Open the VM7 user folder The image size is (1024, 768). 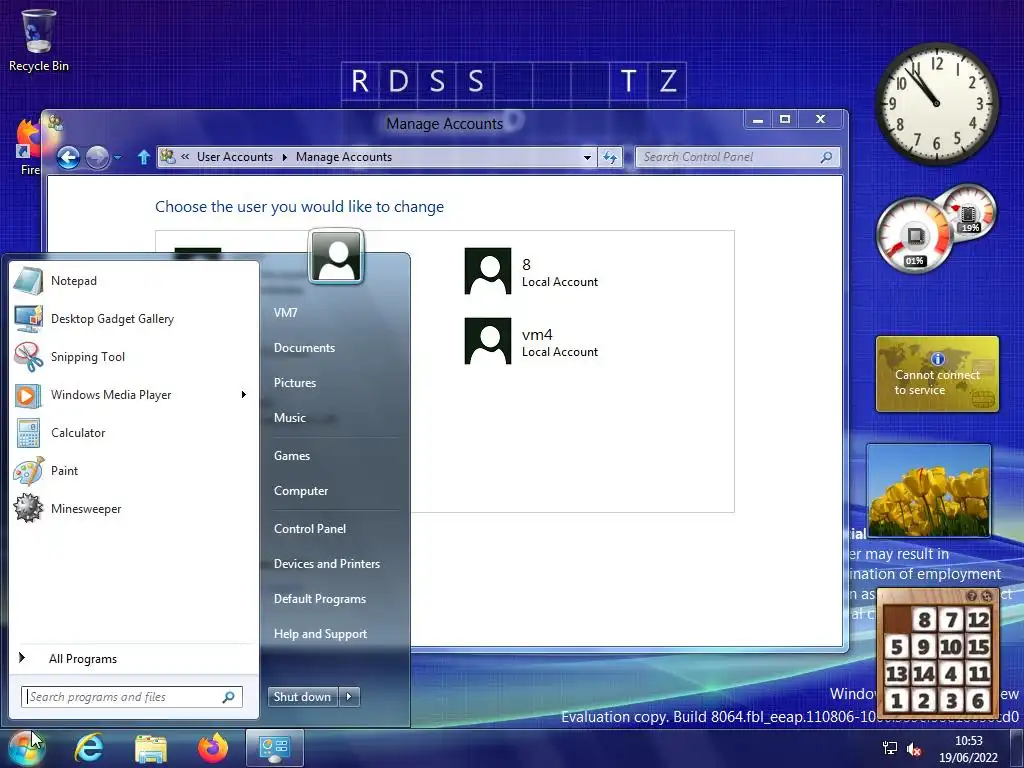point(285,313)
